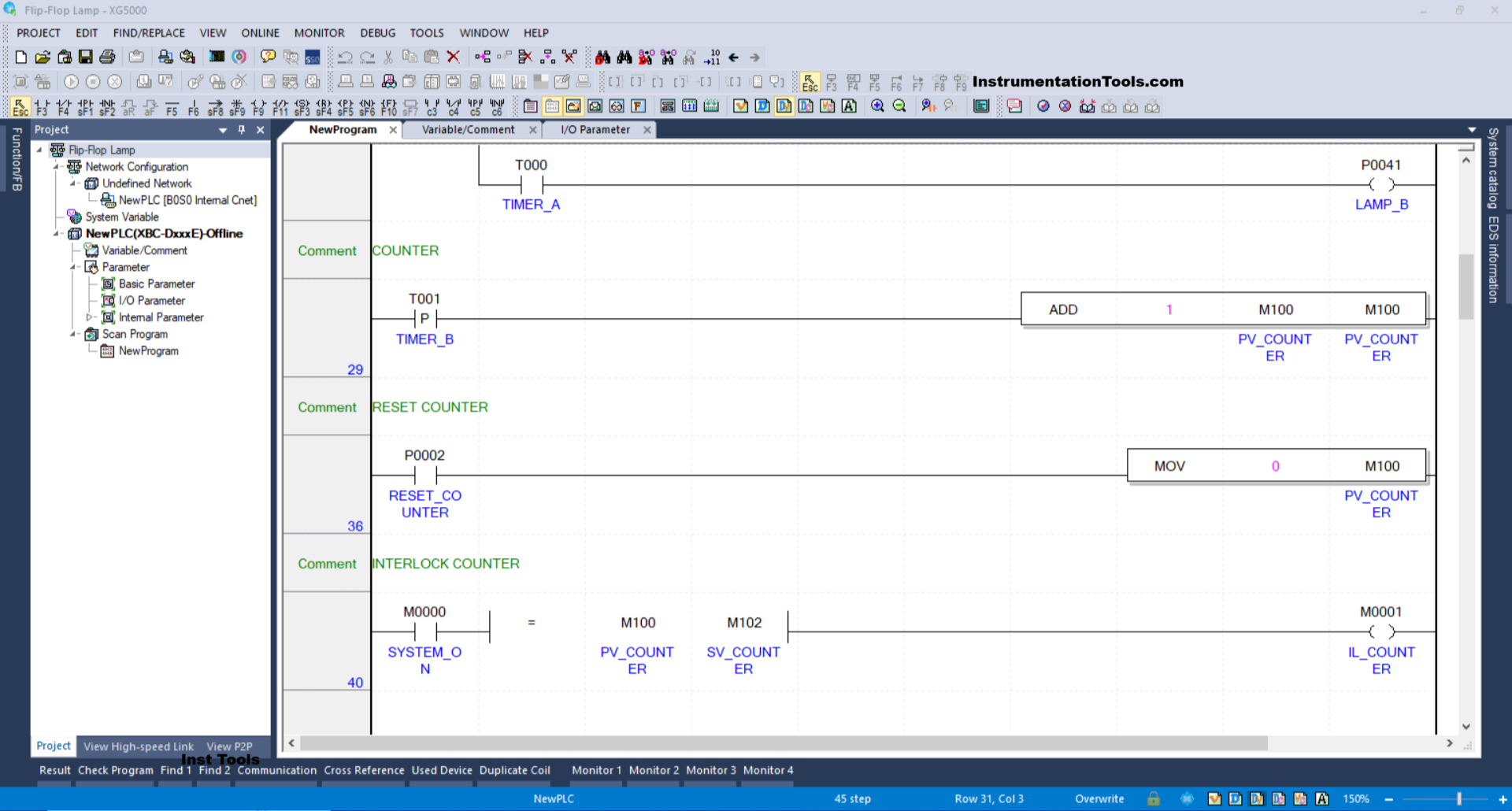Image resolution: width=1512 pixels, height=811 pixels.
Task: Select the normally open contact F3 tool
Action: pyautogui.click(x=42, y=106)
